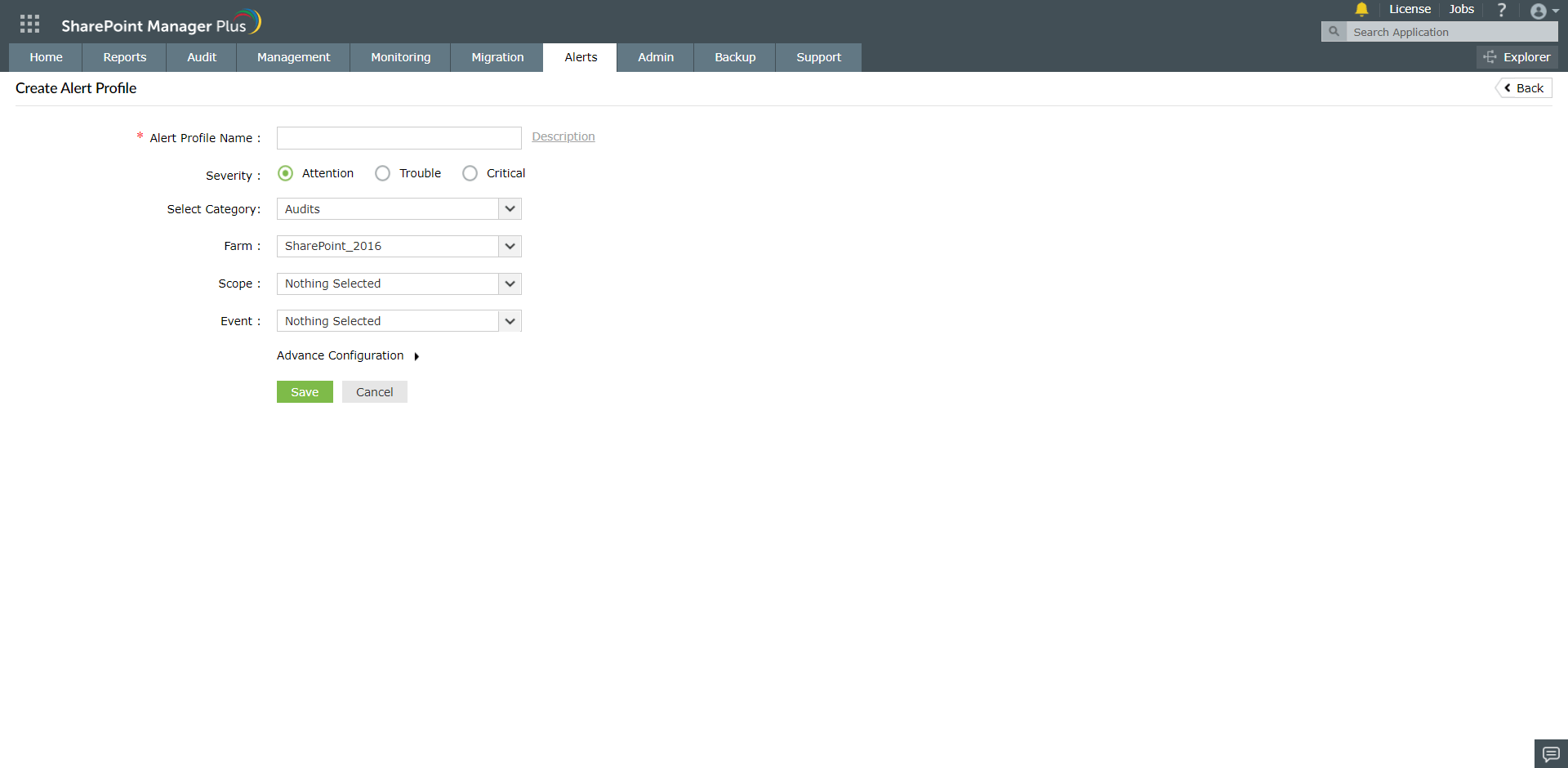Click the notification bell icon
1568x768 pixels.
[x=1361, y=10]
